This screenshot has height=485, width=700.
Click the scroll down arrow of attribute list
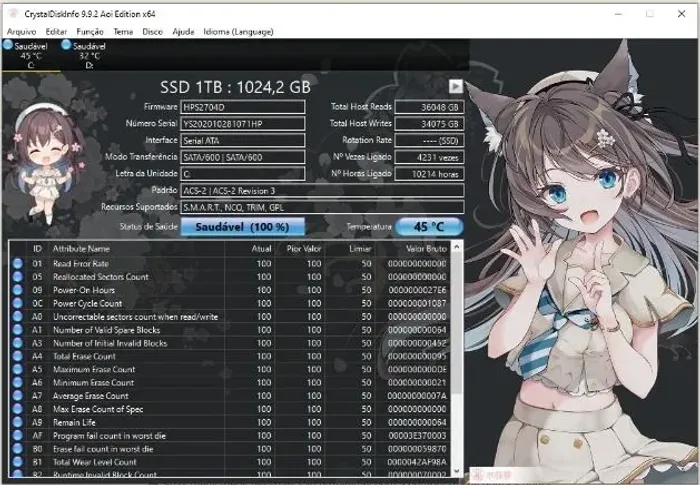457,472
